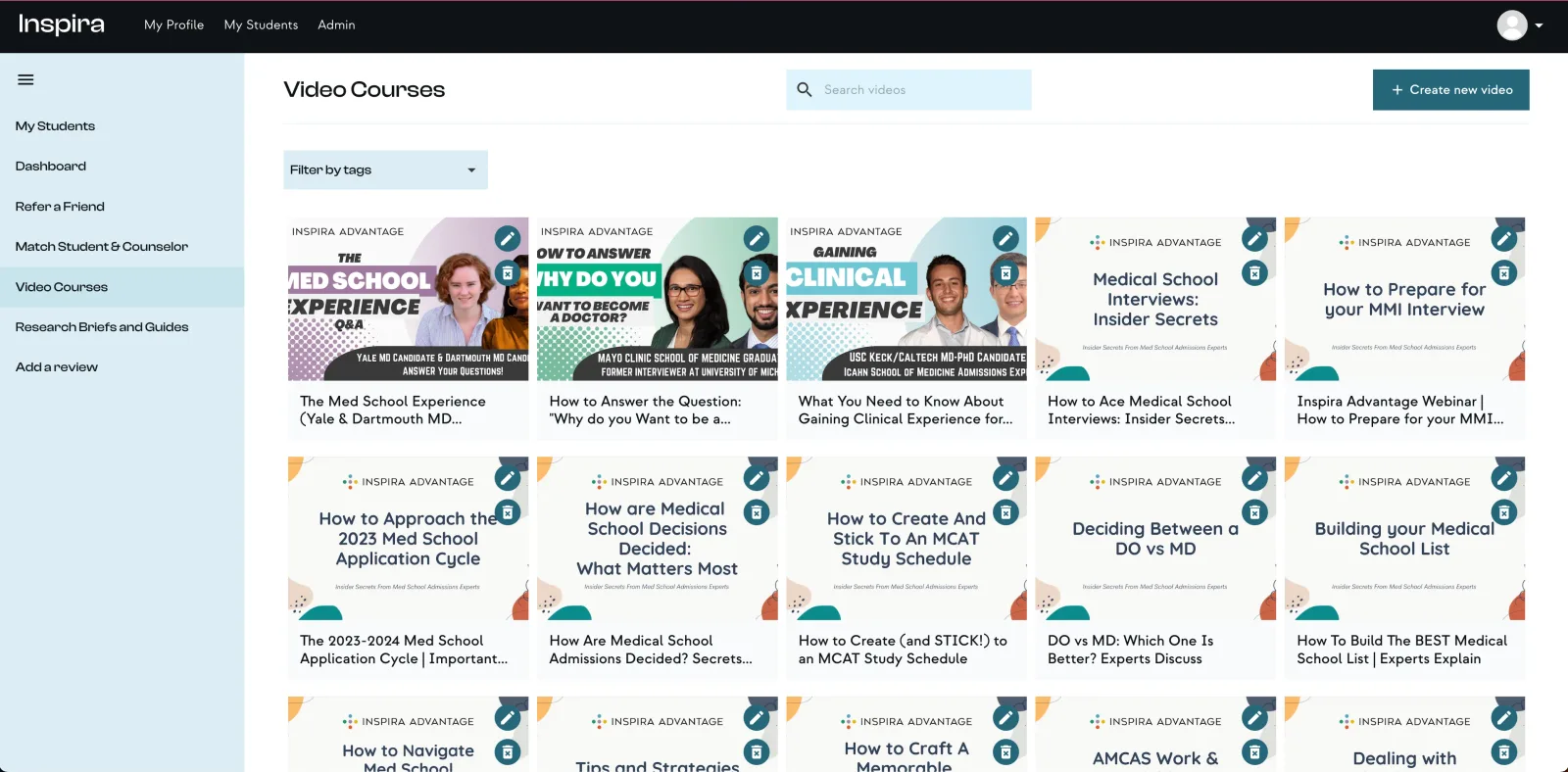This screenshot has height=772, width=1568.
Task: Click the Inspira logo
Action: pyautogui.click(x=62, y=24)
